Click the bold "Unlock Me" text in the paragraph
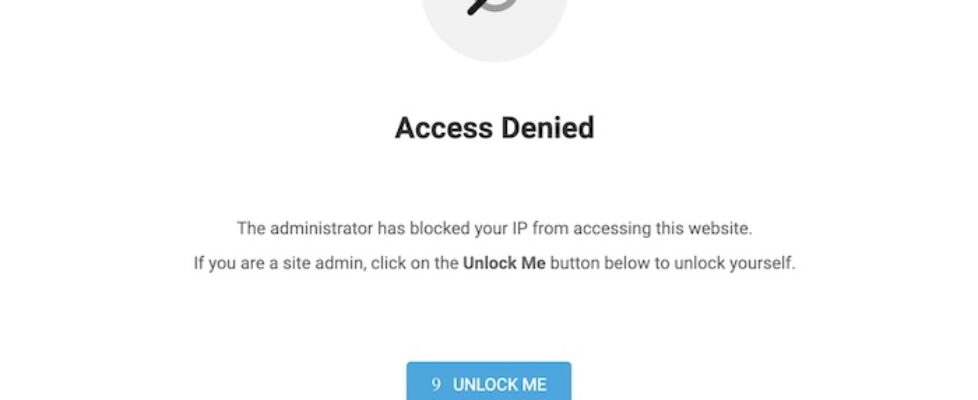The height and width of the screenshot is (400, 978). 504,265
